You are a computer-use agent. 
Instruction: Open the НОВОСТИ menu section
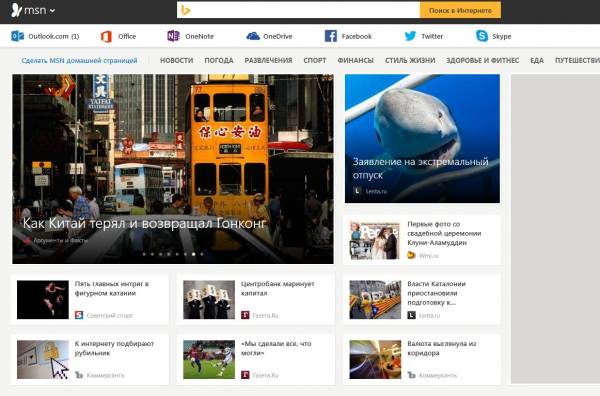coord(176,60)
